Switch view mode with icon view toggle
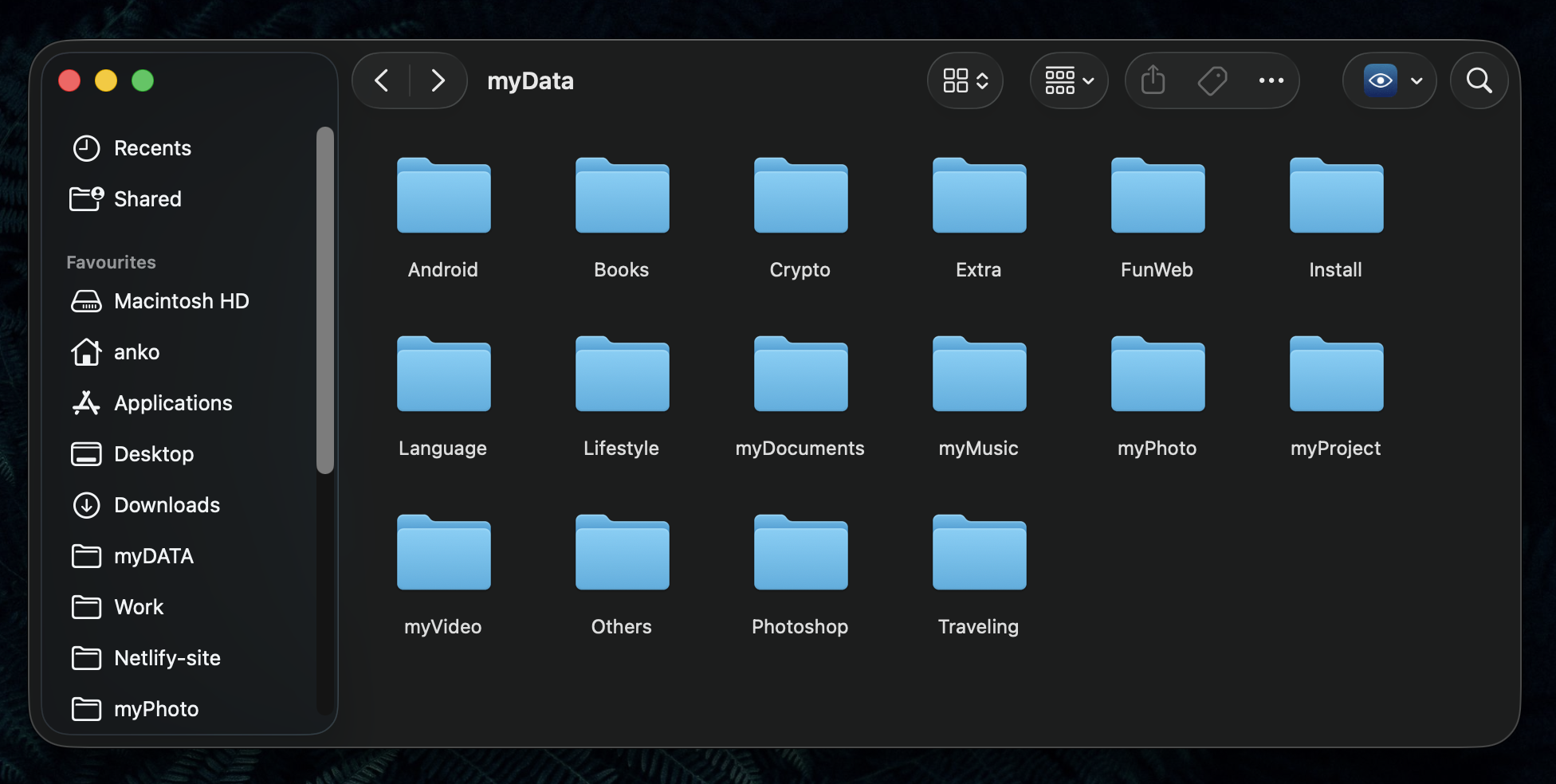Image resolution: width=1556 pixels, height=784 pixels. (965, 80)
